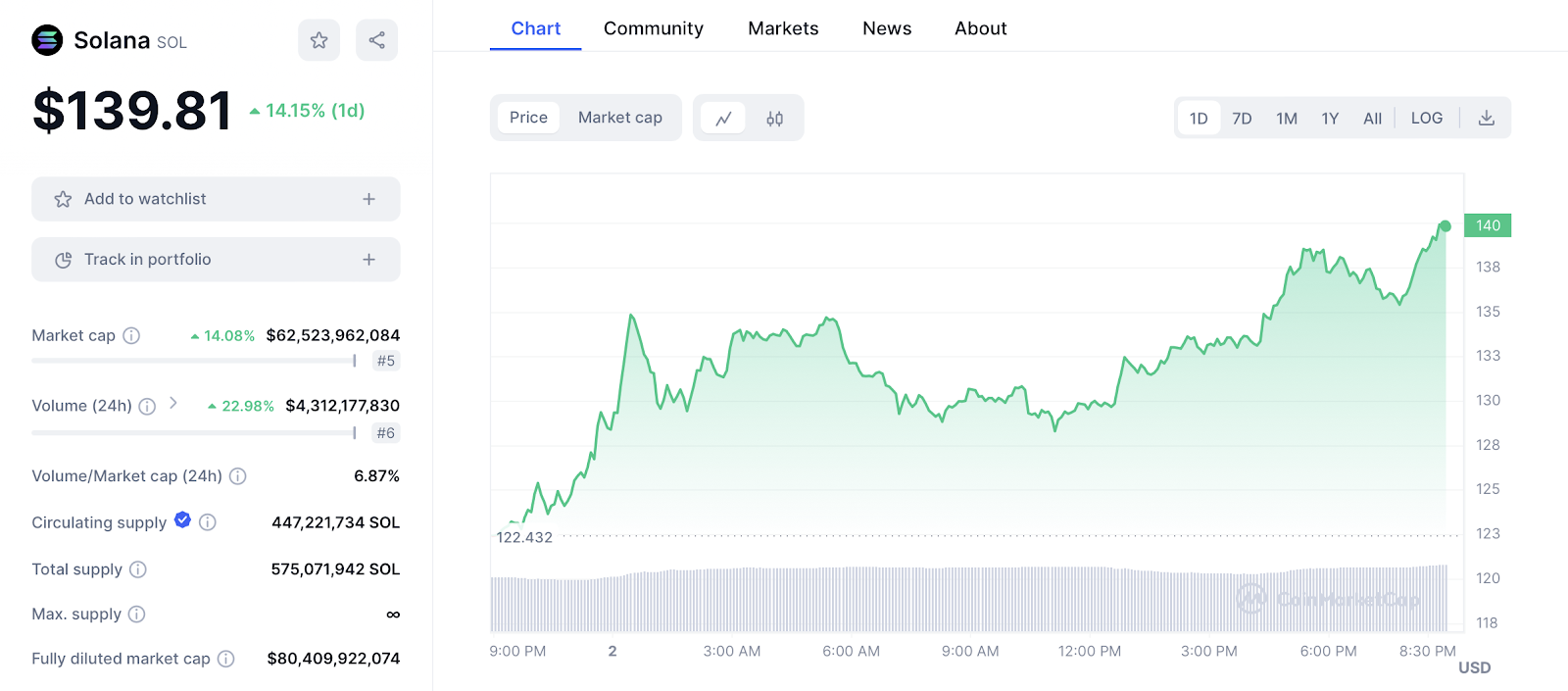
Task: Open the Volume (24h) info icon
Action: 147,406
